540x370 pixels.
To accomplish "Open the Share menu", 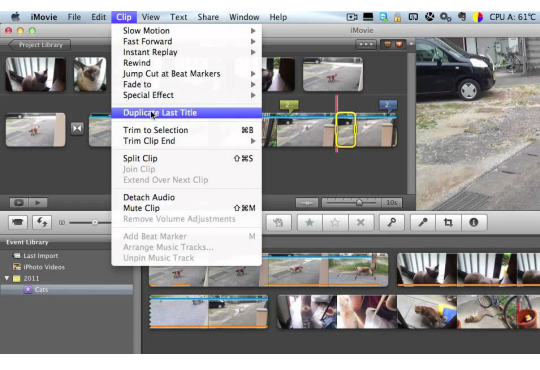I will 208,17.
